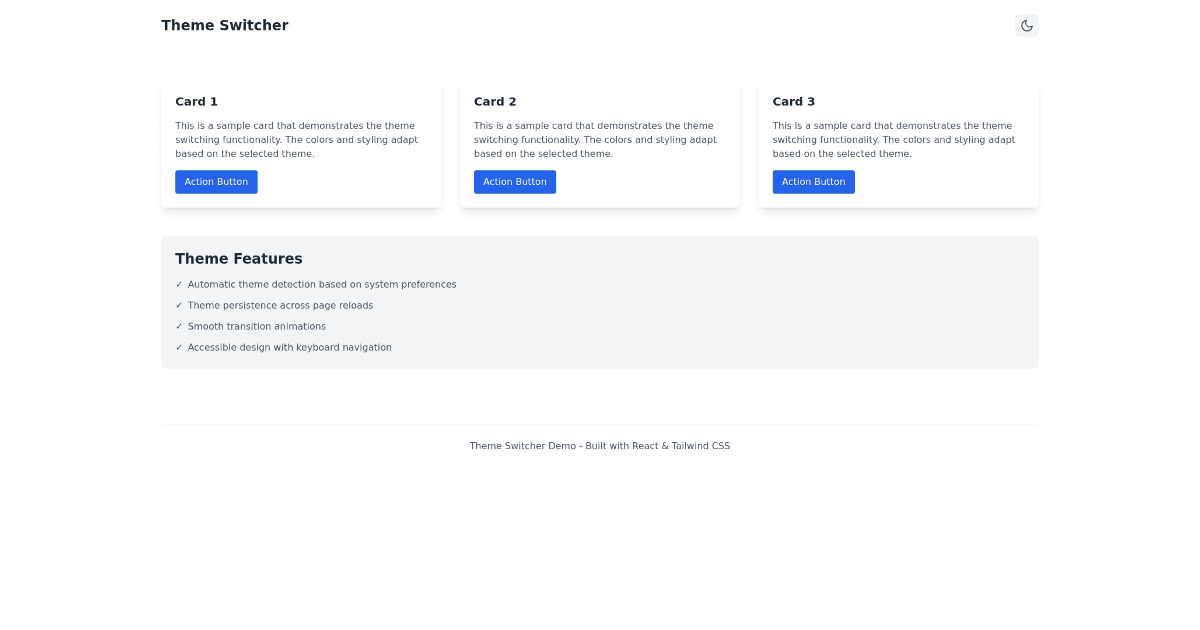Click the Card 2 title

point(495,101)
